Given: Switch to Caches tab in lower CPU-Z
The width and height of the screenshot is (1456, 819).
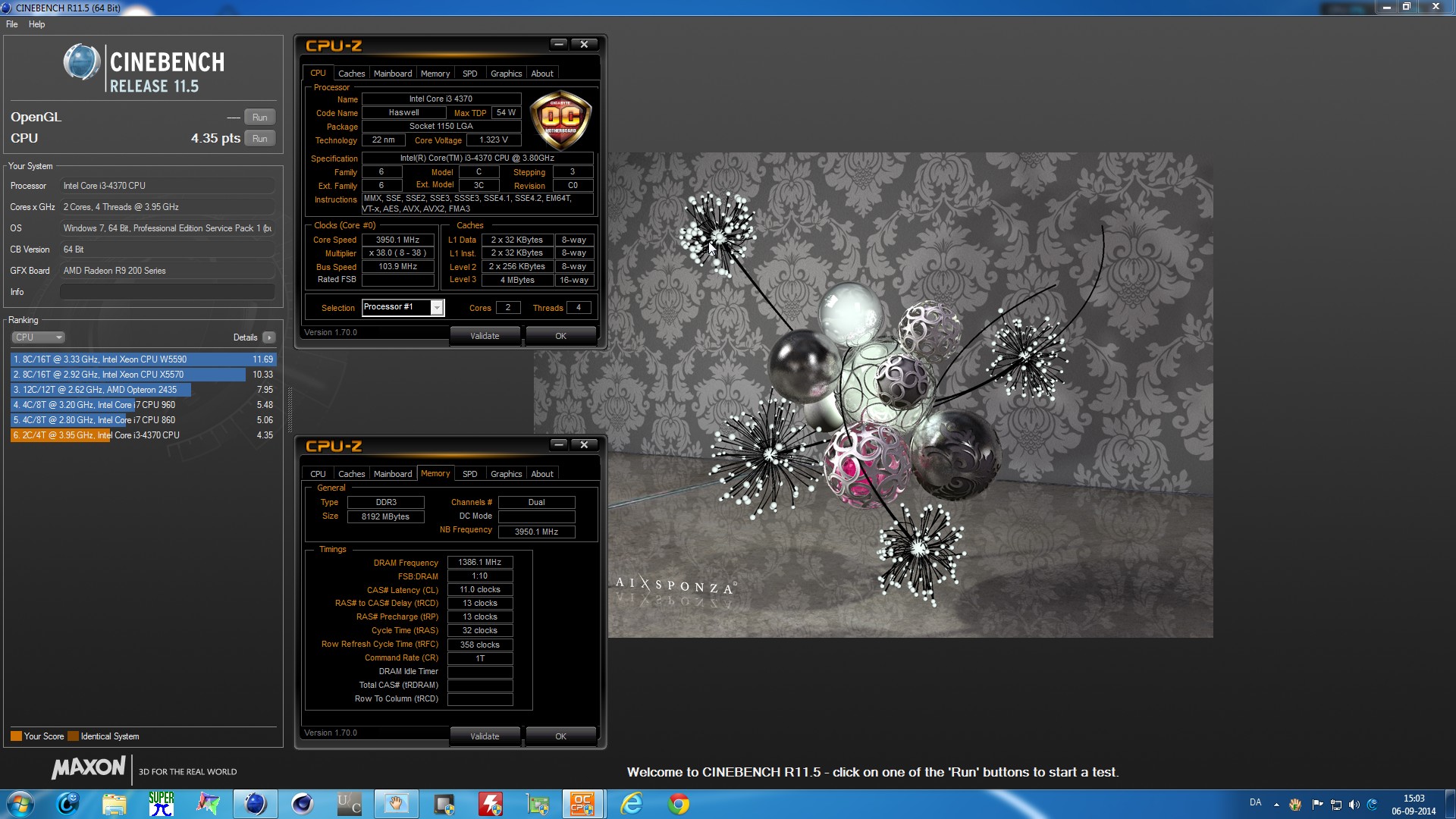Looking at the screenshot, I should pos(351,474).
